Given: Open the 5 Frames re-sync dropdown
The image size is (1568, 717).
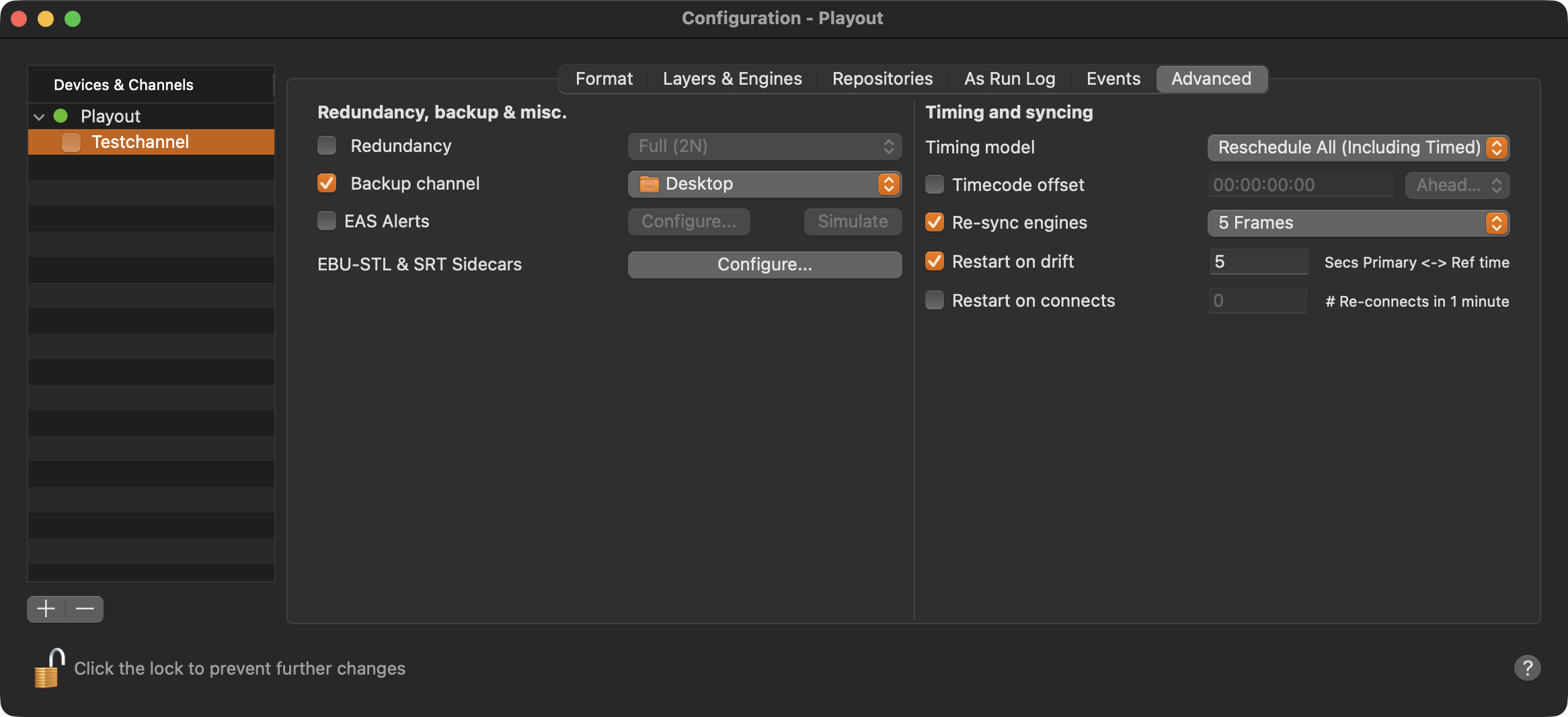Looking at the screenshot, I should 1358,223.
